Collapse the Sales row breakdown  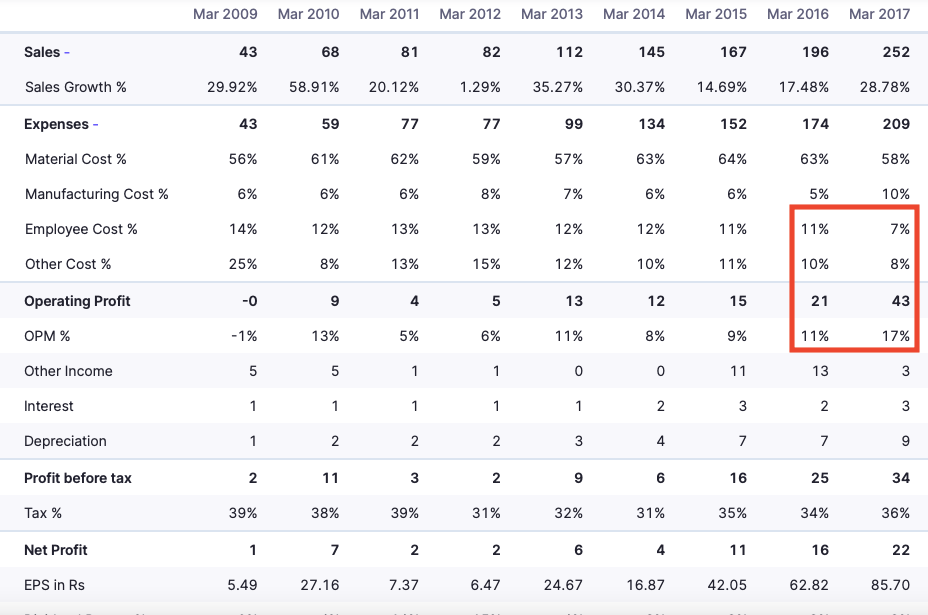tap(66, 52)
